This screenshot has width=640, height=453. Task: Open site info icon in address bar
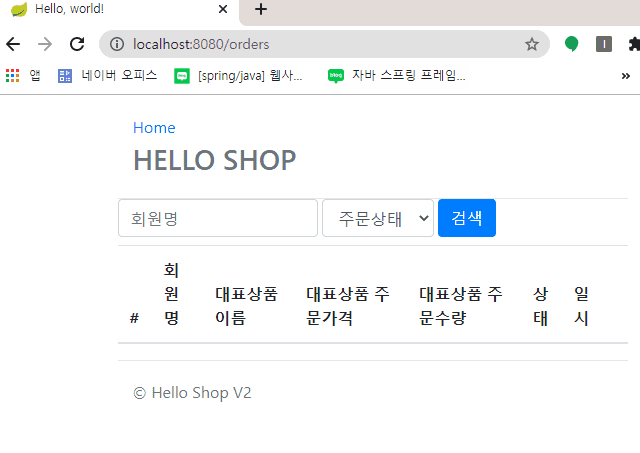(117, 44)
